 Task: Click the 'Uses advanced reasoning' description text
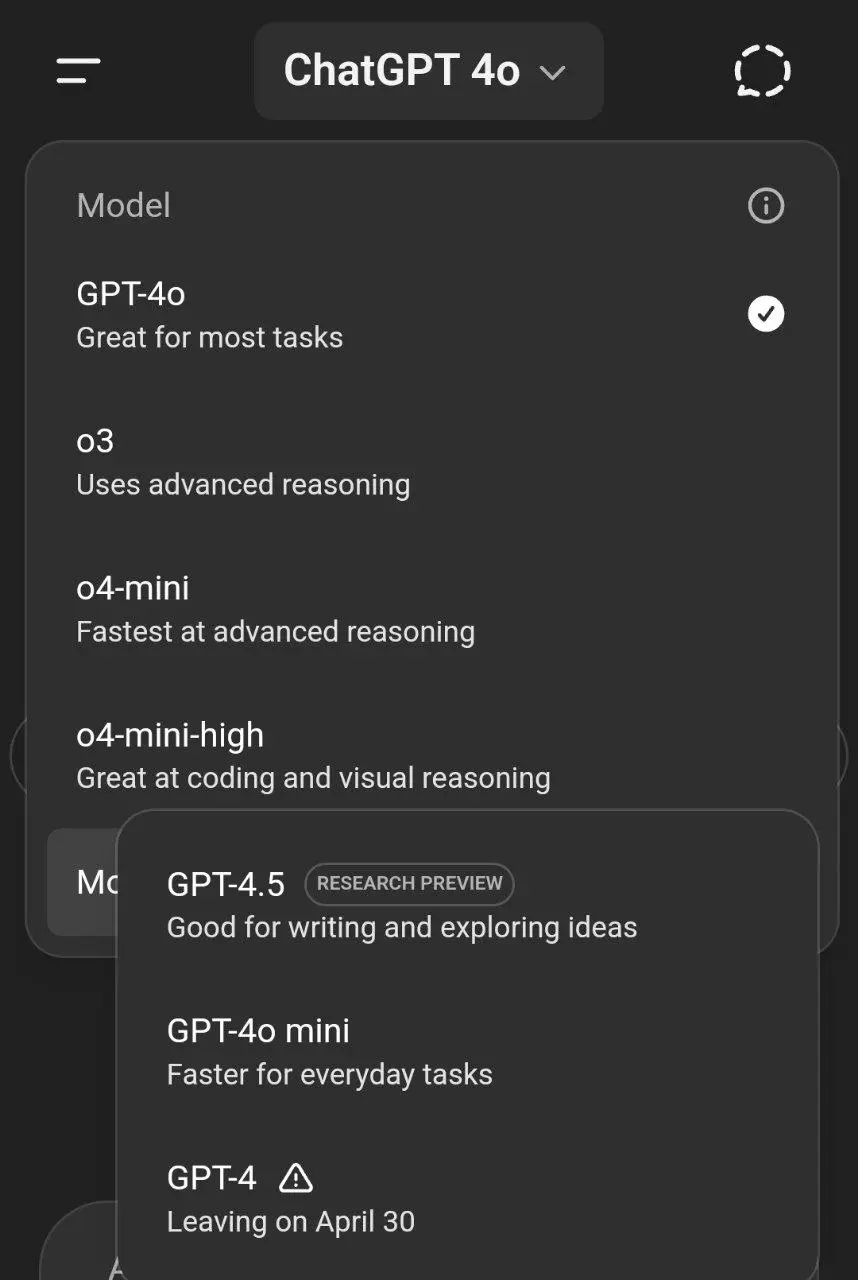pyautogui.click(x=243, y=485)
